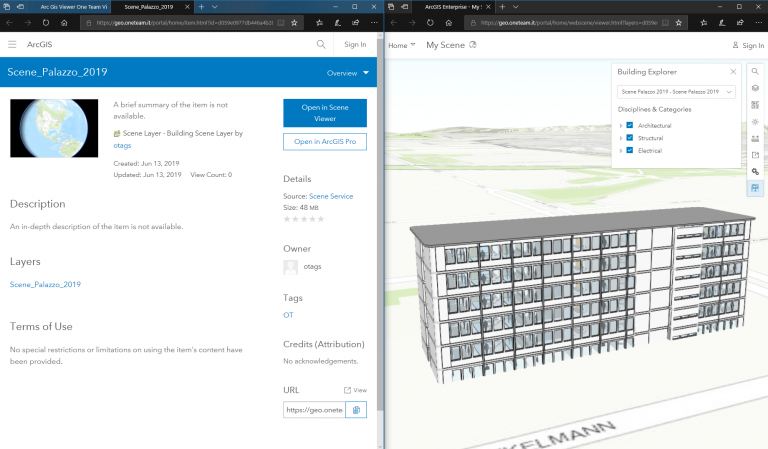Viewport: 768px width, 449px height.
Task: Open the Daylight sun tool
Action: pyautogui.click(x=755, y=121)
